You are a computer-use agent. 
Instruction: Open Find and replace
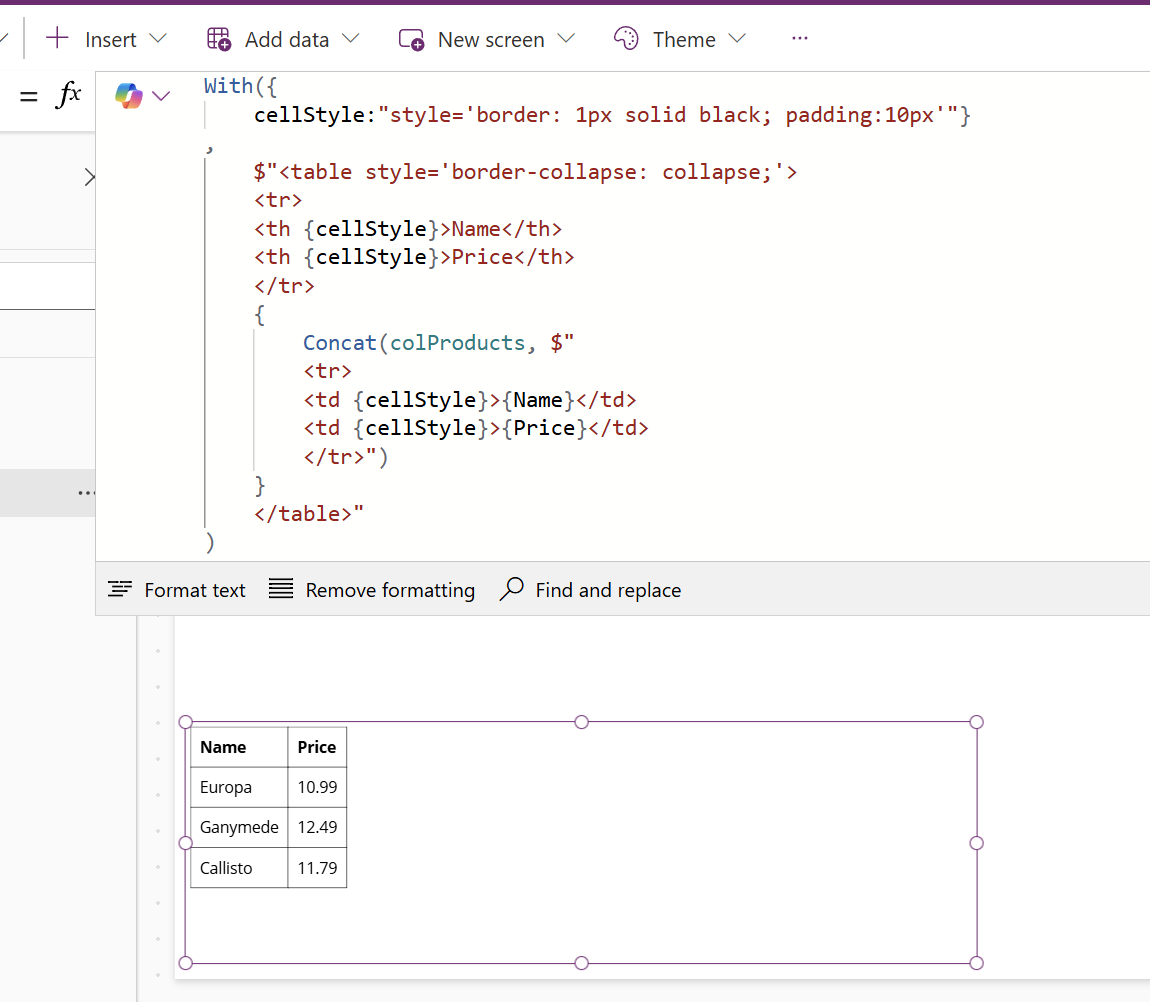pyautogui.click(x=590, y=590)
